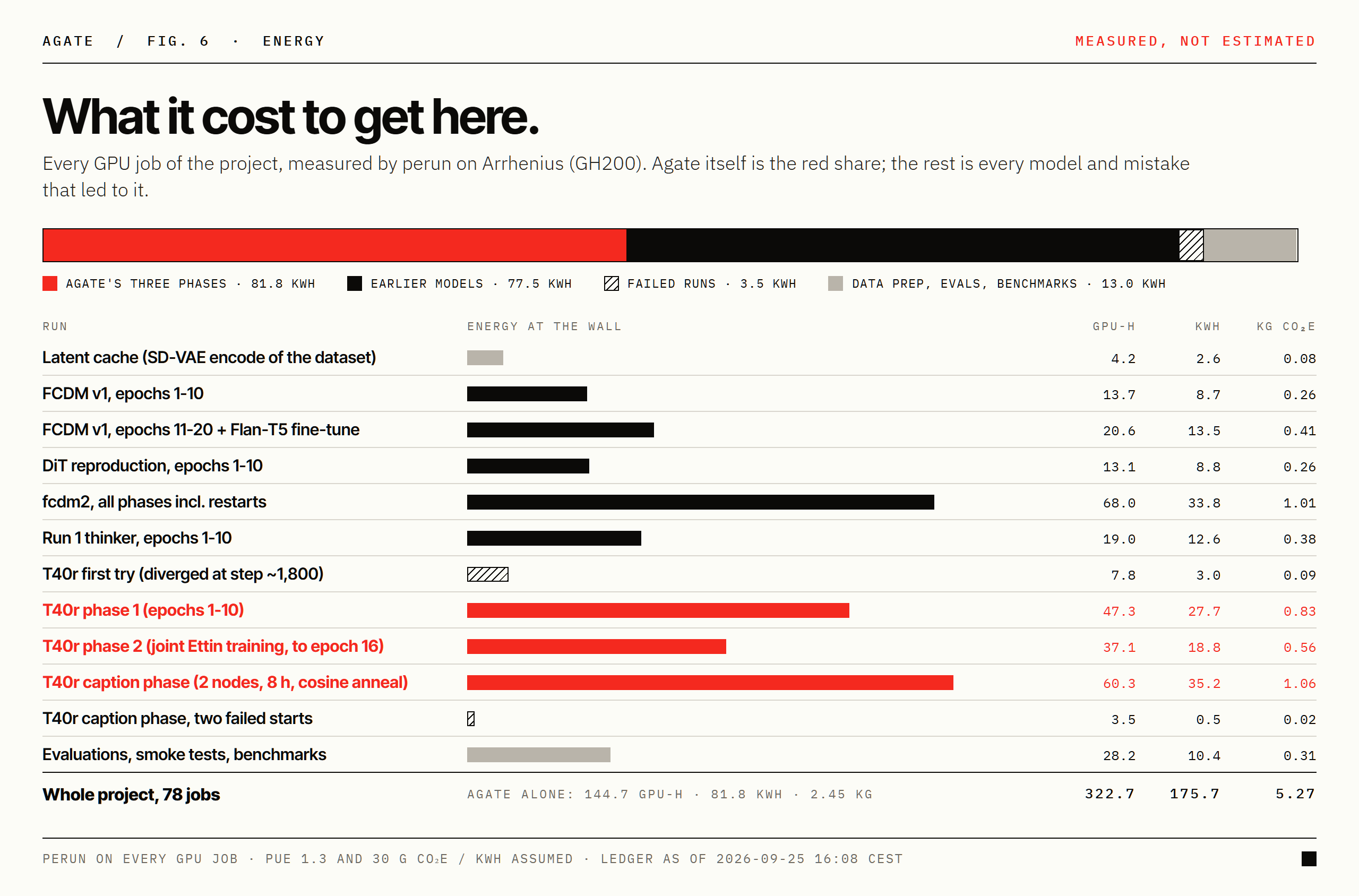Click the total '5.27' kg CO₂e value
The width and height of the screenshot is (1359, 896).
click(1295, 794)
